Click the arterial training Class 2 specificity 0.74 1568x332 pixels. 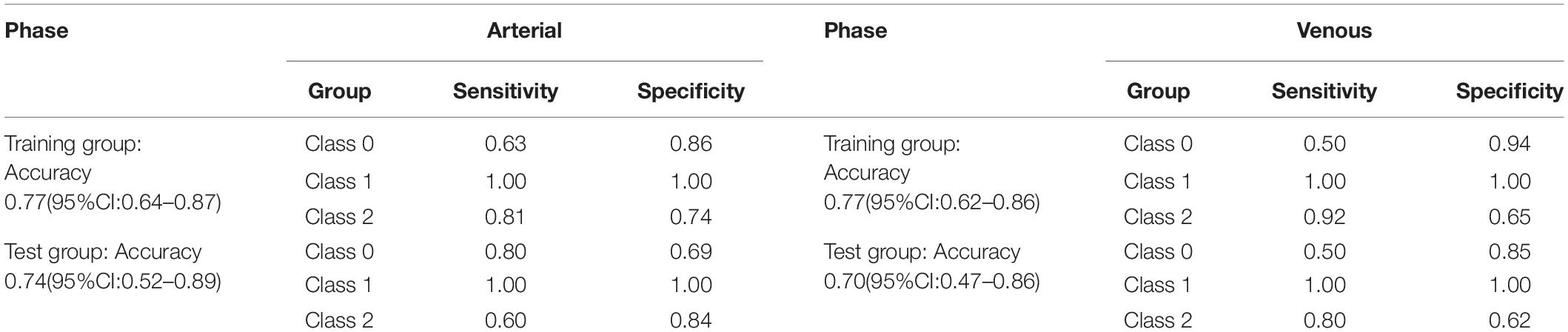pyautogui.click(x=691, y=217)
